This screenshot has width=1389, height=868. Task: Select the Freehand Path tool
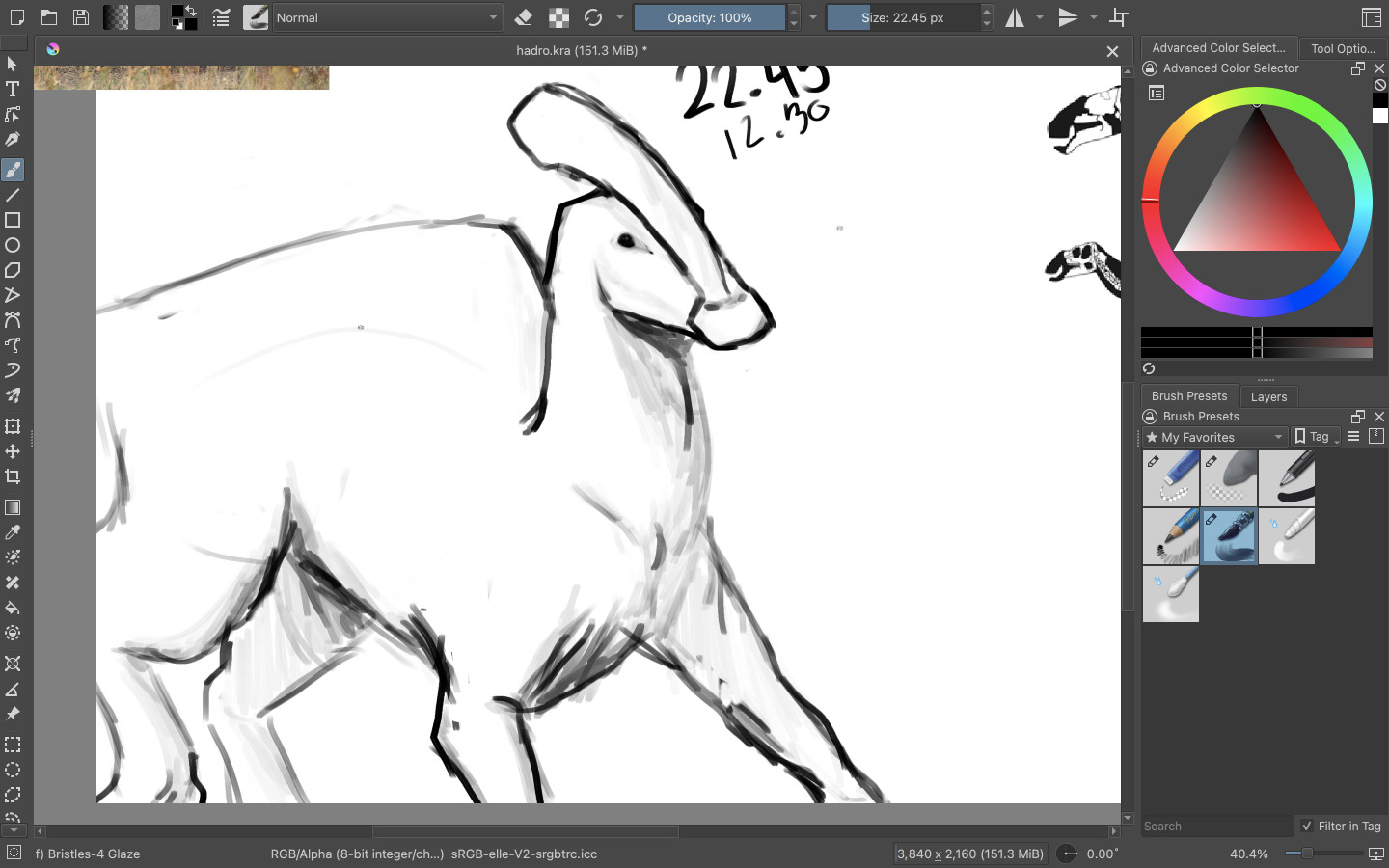(13, 345)
